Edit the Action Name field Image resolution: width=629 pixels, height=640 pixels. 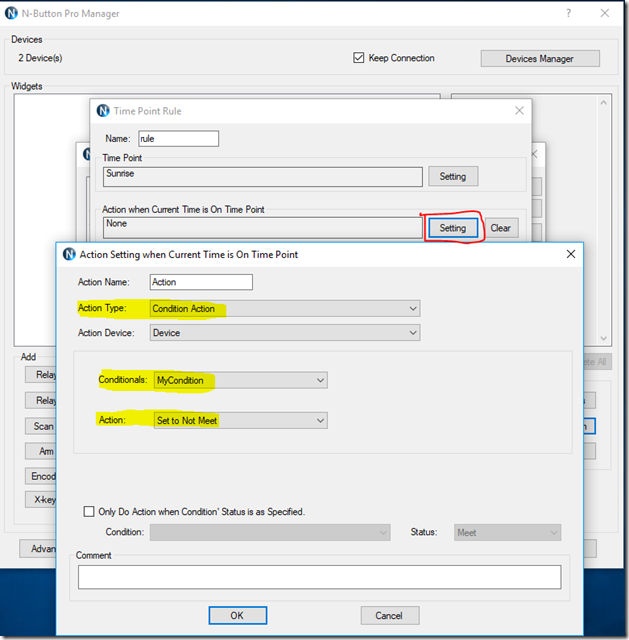coord(201,282)
